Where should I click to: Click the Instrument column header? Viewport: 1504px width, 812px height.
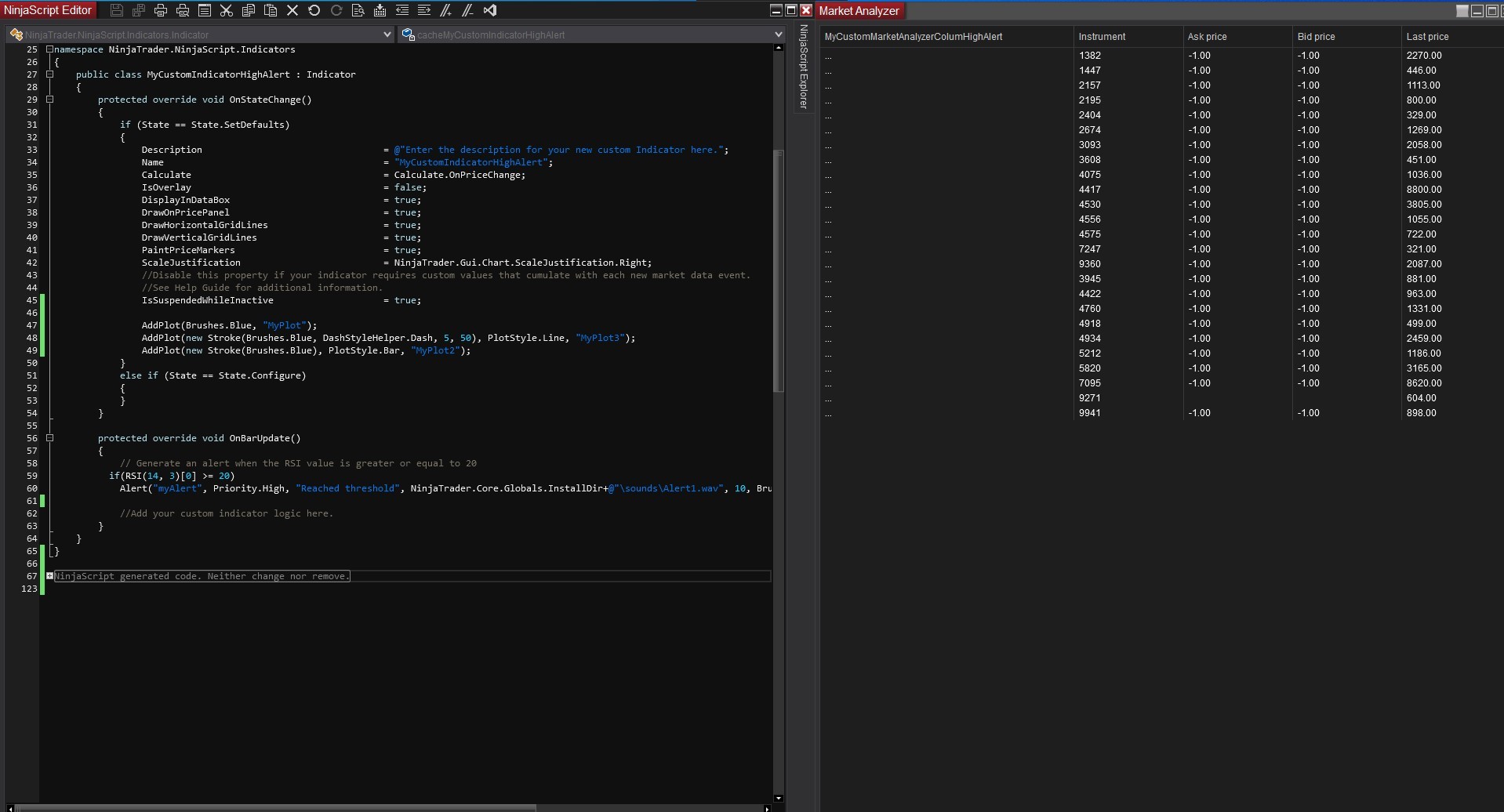(1102, 37)
